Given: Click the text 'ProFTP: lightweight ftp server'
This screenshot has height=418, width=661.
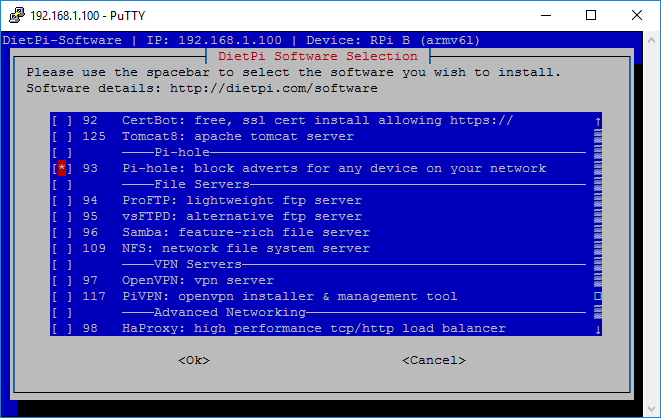Looking at the screenshot, I should [x=242, y=201].
